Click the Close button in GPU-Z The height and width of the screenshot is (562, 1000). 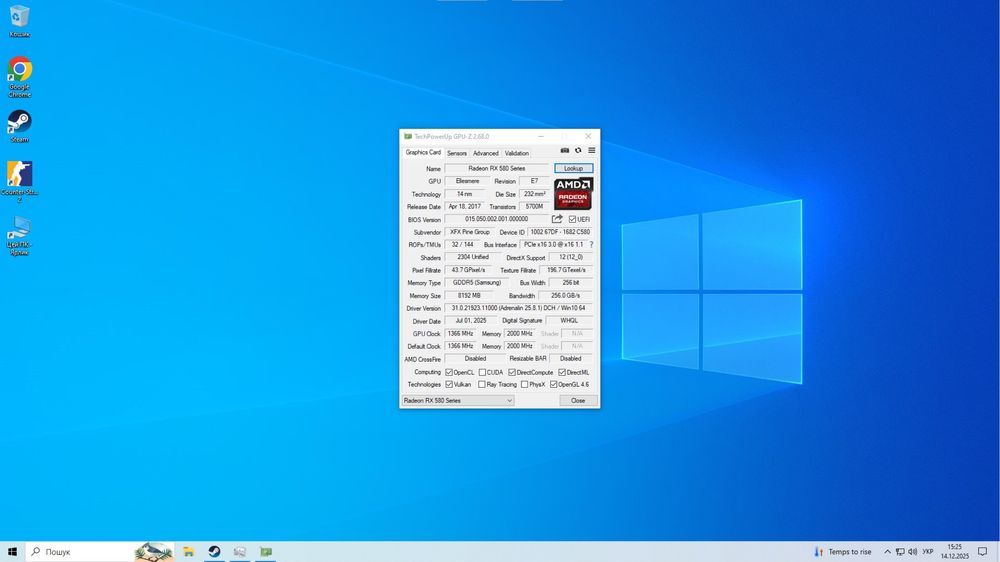pos(578,401)
